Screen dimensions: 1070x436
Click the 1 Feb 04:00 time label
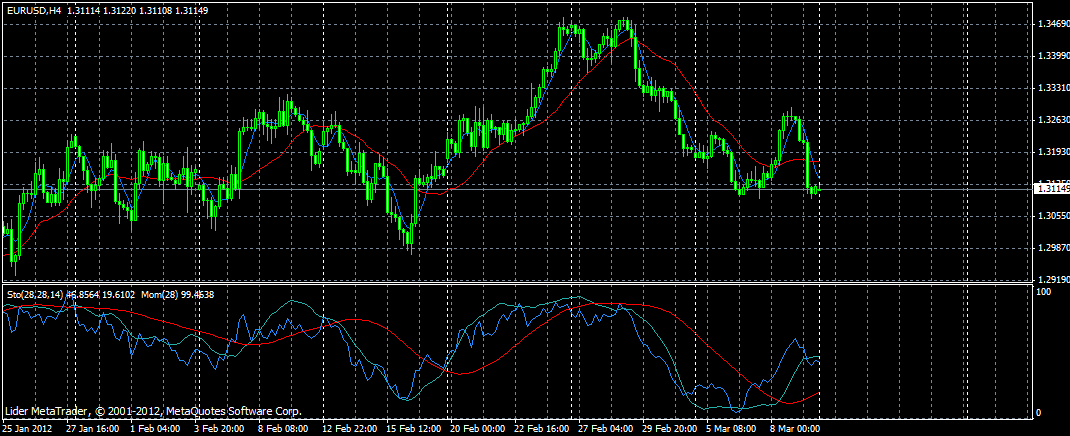(x=156, y=429)
